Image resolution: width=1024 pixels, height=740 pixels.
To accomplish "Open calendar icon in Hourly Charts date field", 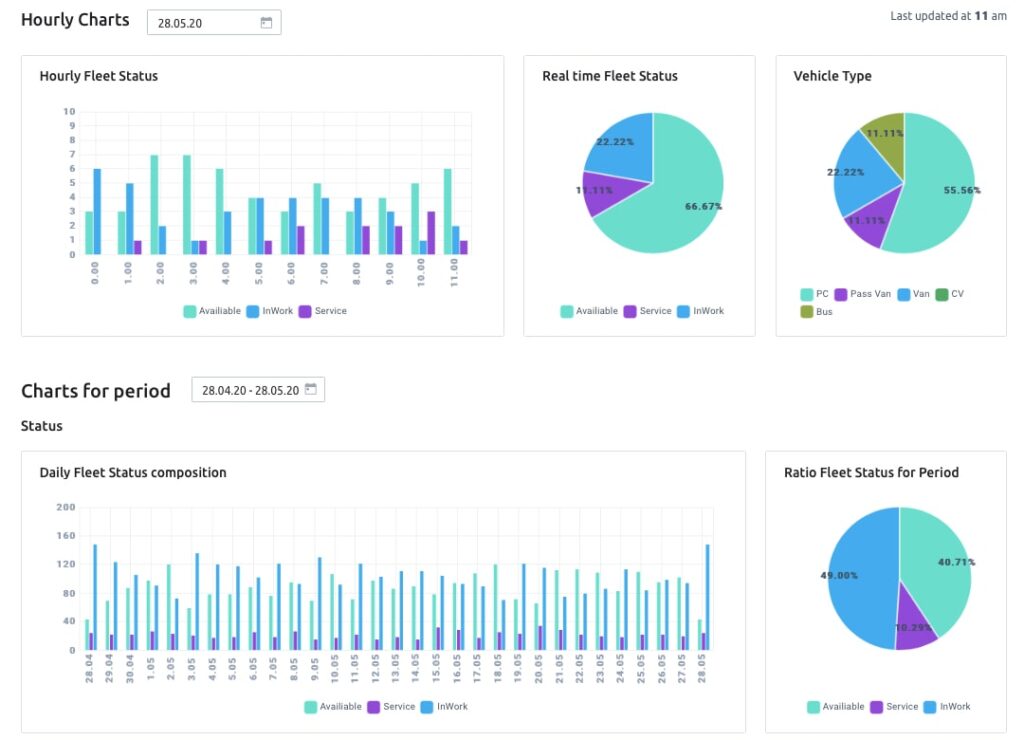I will pyautogui.click(x=266, y=23).
